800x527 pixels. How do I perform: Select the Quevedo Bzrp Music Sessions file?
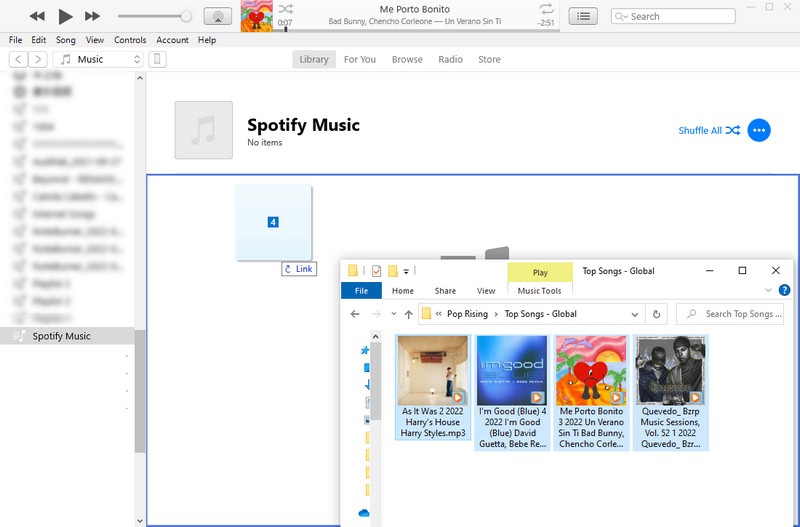click(670, 392)
